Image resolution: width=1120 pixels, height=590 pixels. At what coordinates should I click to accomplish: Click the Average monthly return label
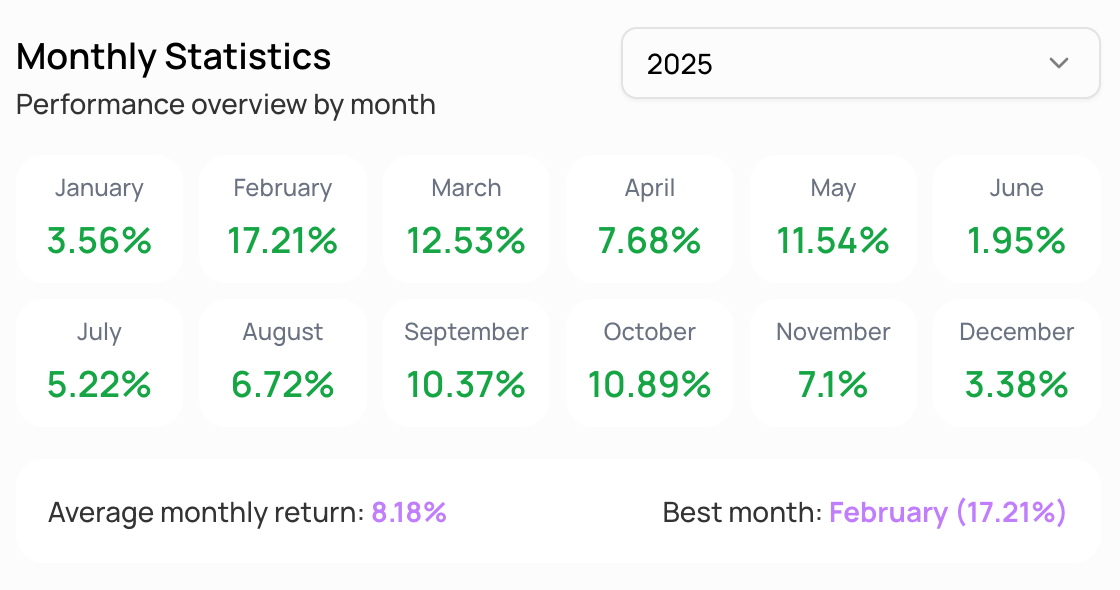(x=206, y=513)
